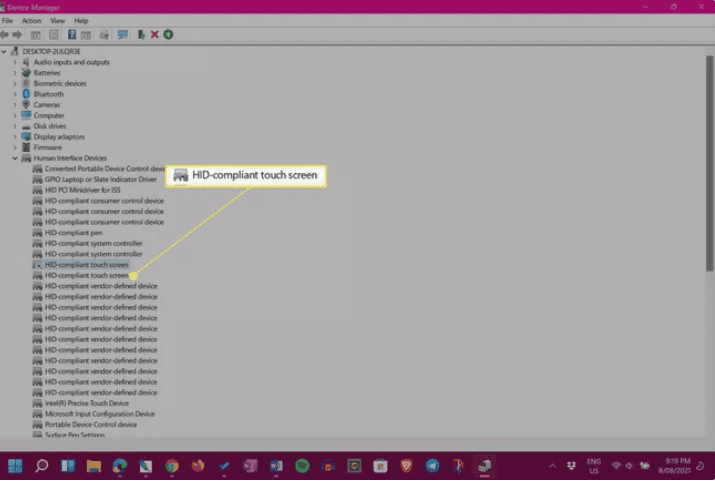Open the View menu

(58, 20)
